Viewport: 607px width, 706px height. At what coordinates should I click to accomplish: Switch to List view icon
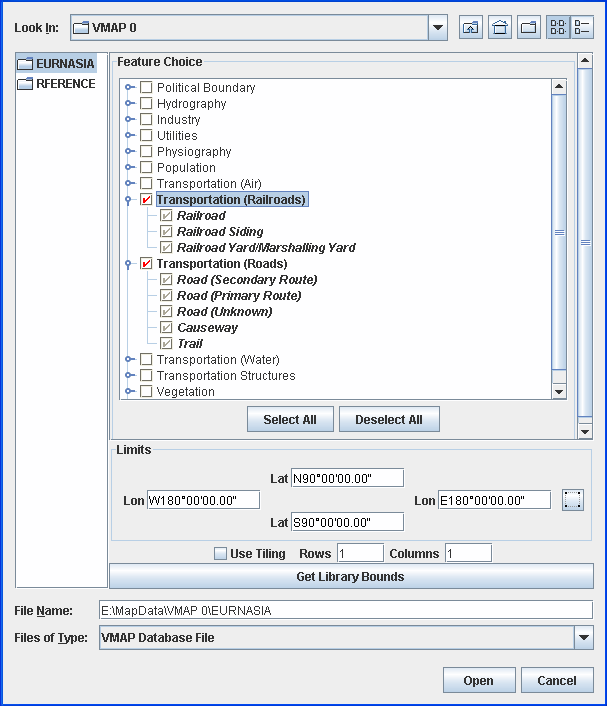[558, 28]
